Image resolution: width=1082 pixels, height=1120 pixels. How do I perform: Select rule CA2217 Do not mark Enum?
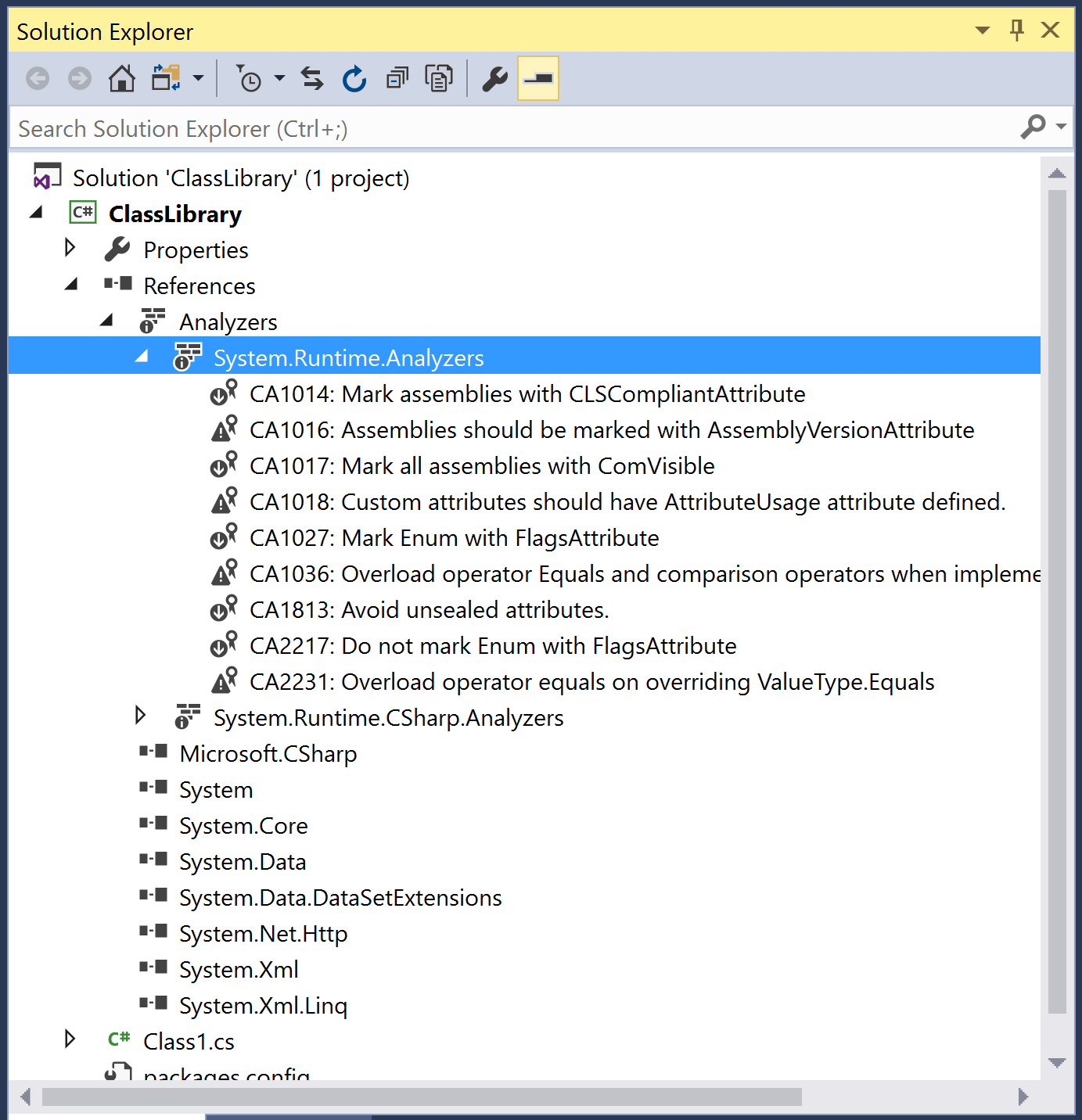tap(493, 646)
